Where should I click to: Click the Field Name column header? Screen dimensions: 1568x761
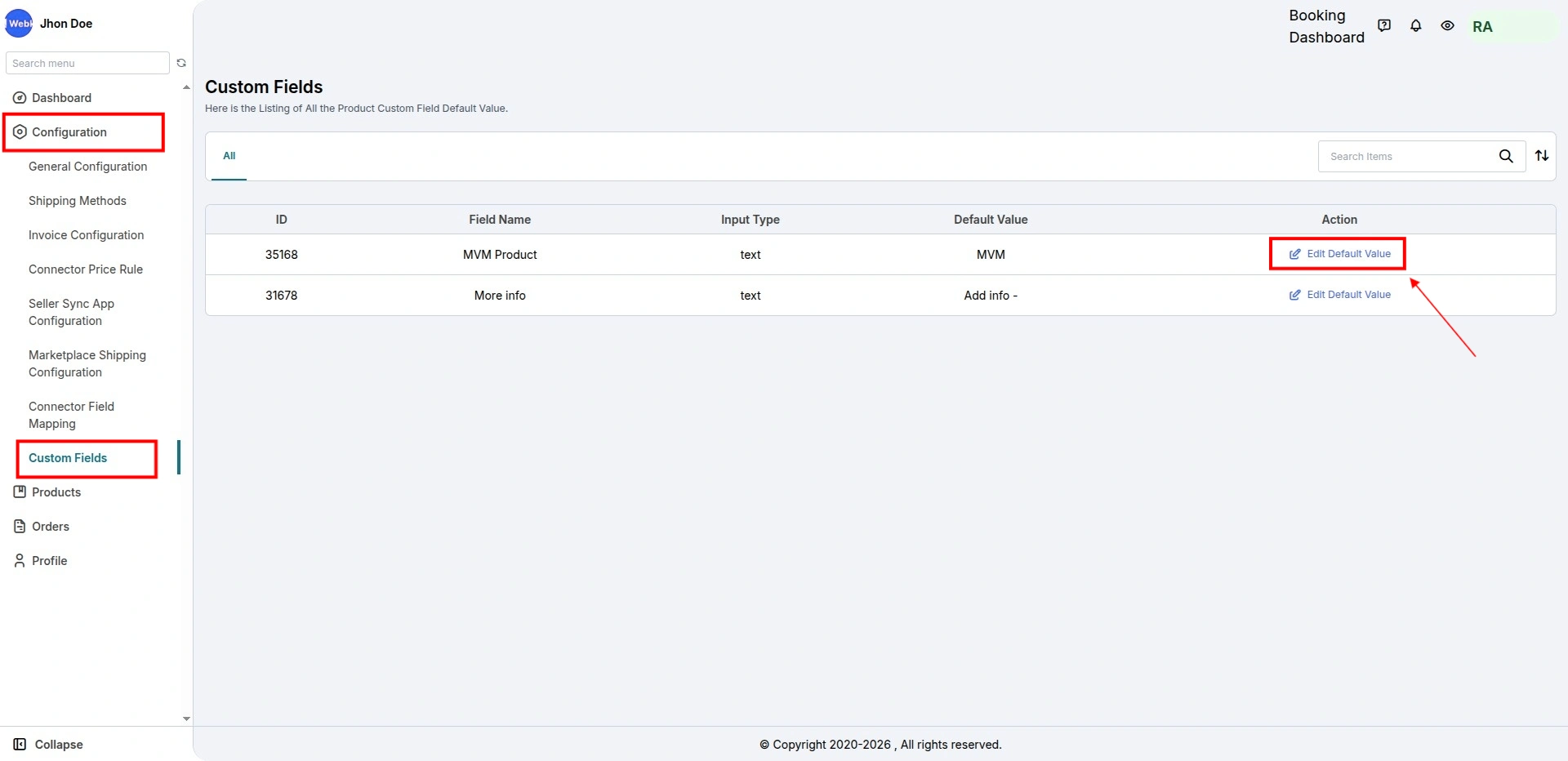tap(500, 220)
